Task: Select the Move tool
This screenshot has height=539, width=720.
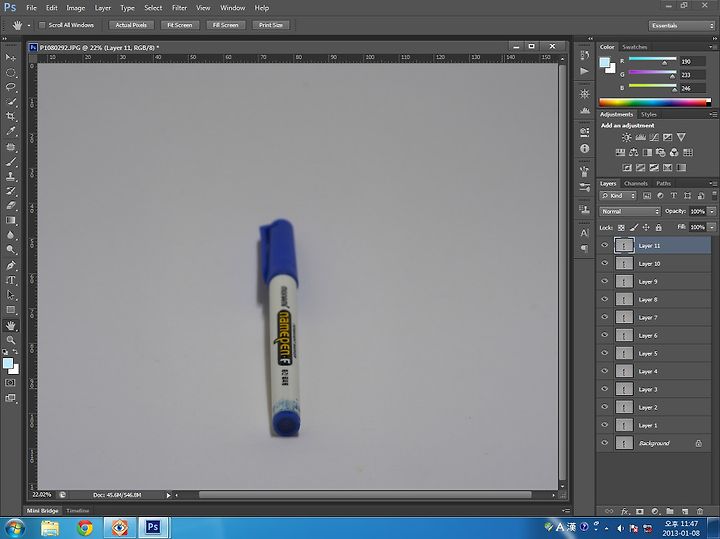Action: [11, 57]
